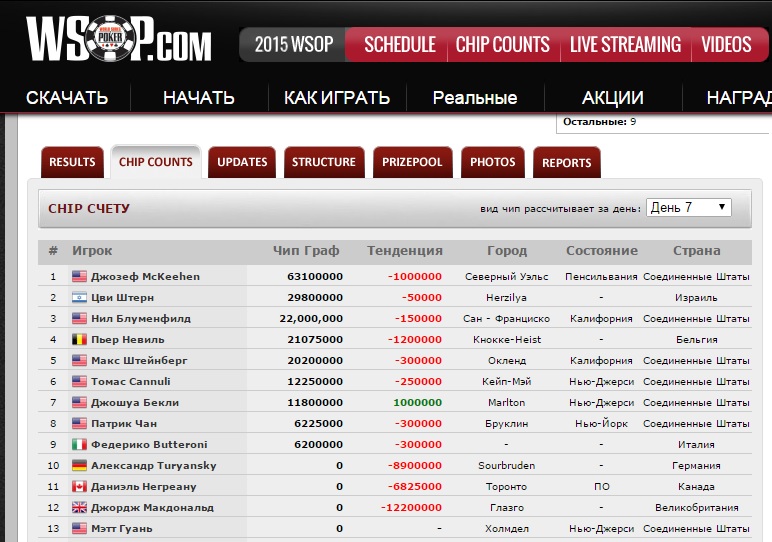Open the День 7 day selector dropdown
Image resolution: width=772 pixels, height=542 pixels.
tap(688, 207)
